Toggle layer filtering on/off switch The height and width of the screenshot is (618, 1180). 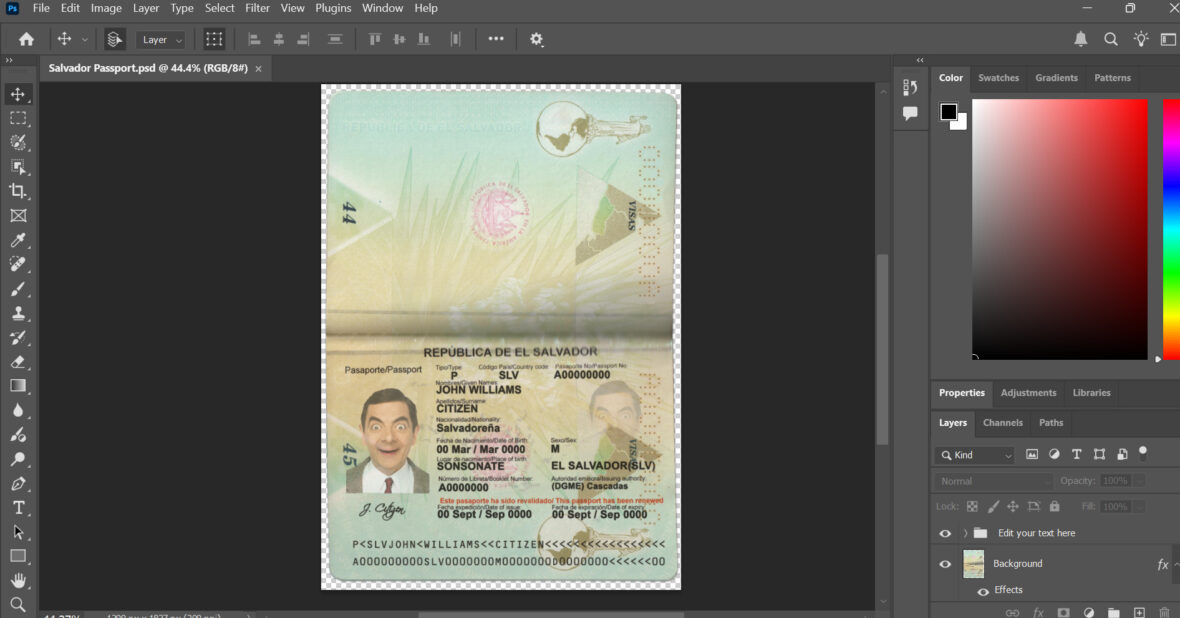(1142, 452)
